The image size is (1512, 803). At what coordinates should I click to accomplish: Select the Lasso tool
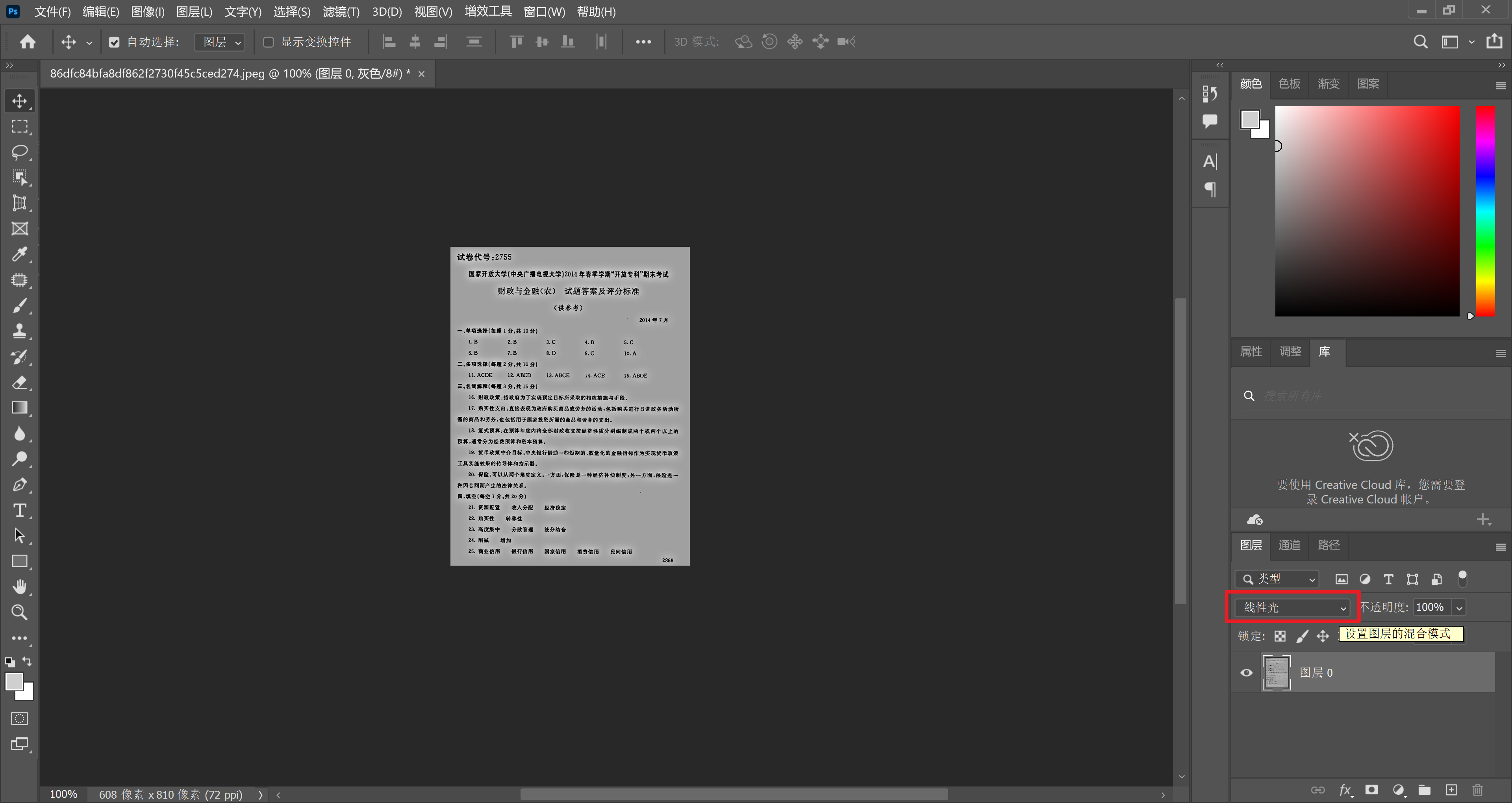[19, 152]
